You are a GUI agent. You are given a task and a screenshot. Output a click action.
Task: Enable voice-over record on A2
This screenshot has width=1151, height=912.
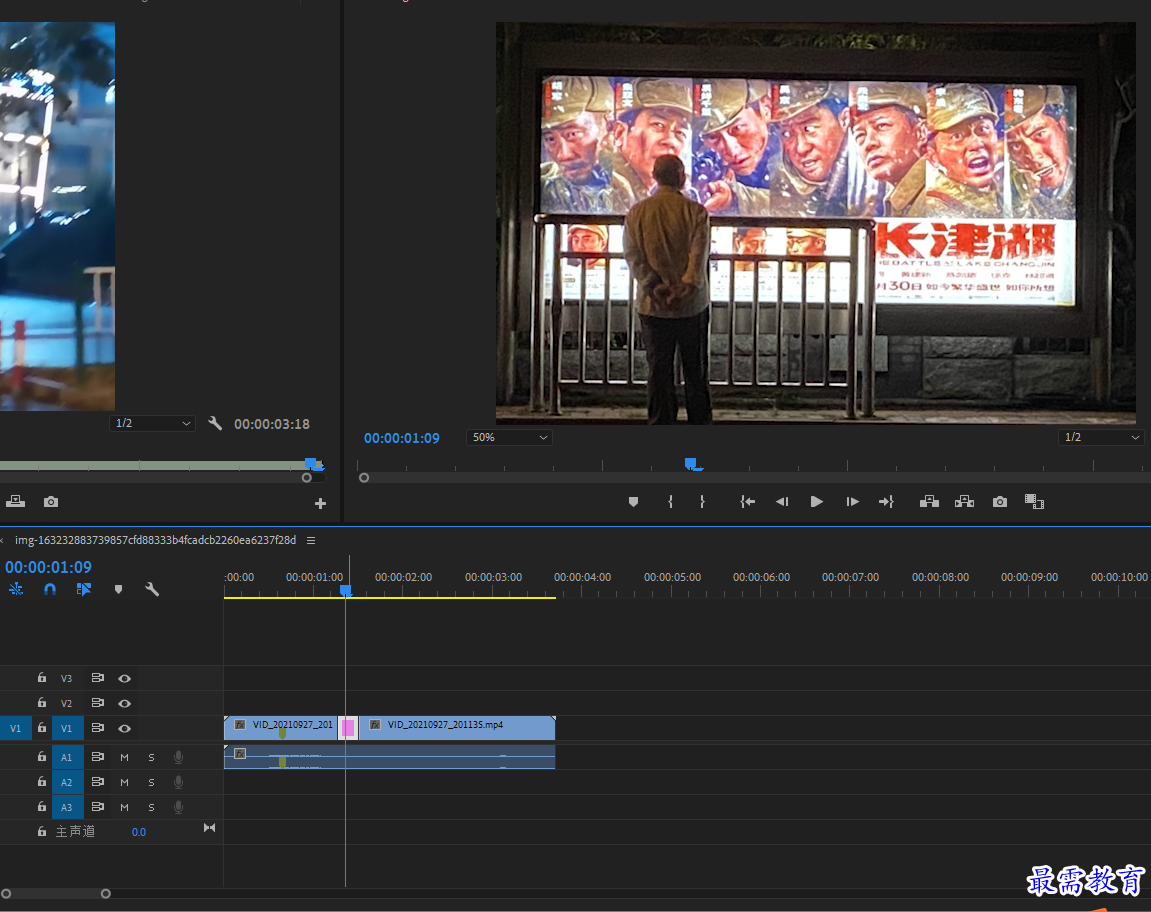tap(178, 782)
